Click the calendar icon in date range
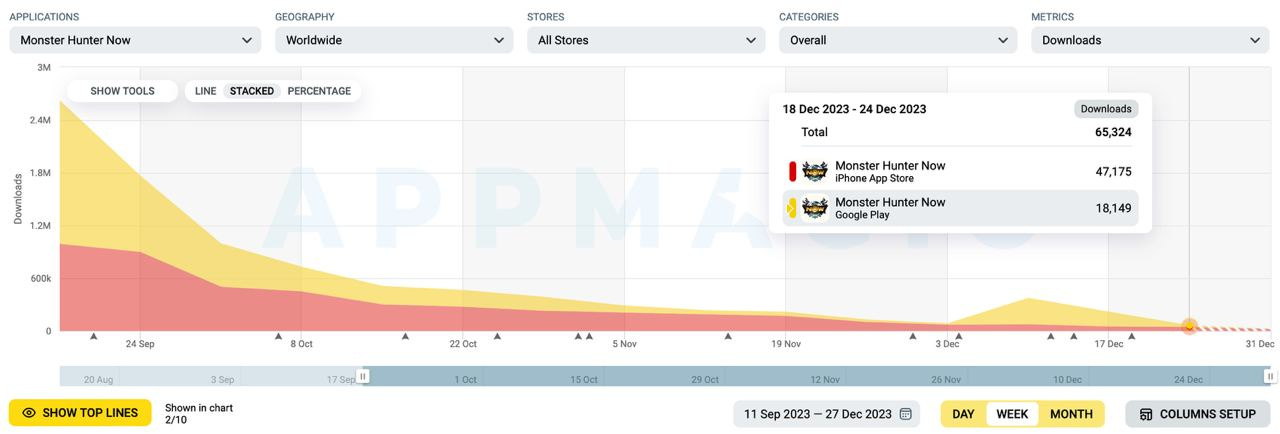1280x434 pixels. [x=906, y=414]
